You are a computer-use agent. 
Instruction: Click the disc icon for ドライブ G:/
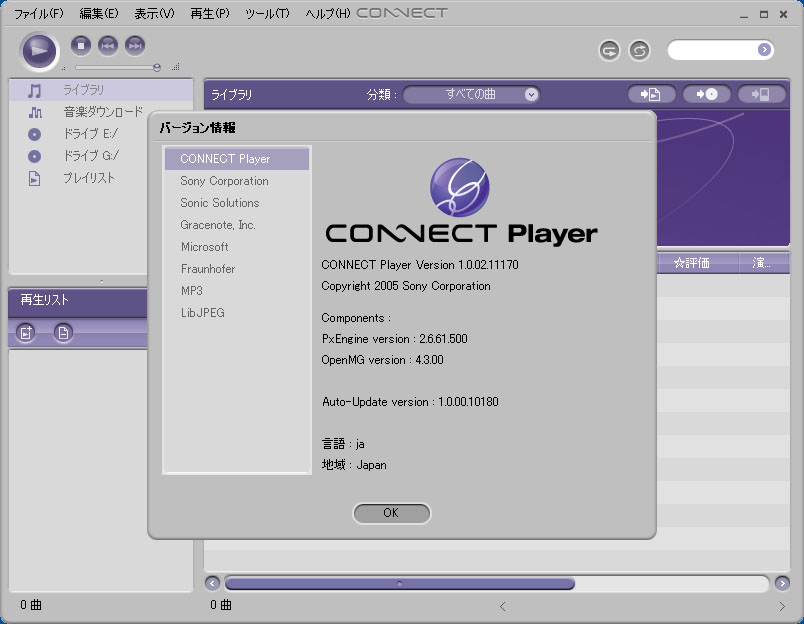click(x=34, y=156)
